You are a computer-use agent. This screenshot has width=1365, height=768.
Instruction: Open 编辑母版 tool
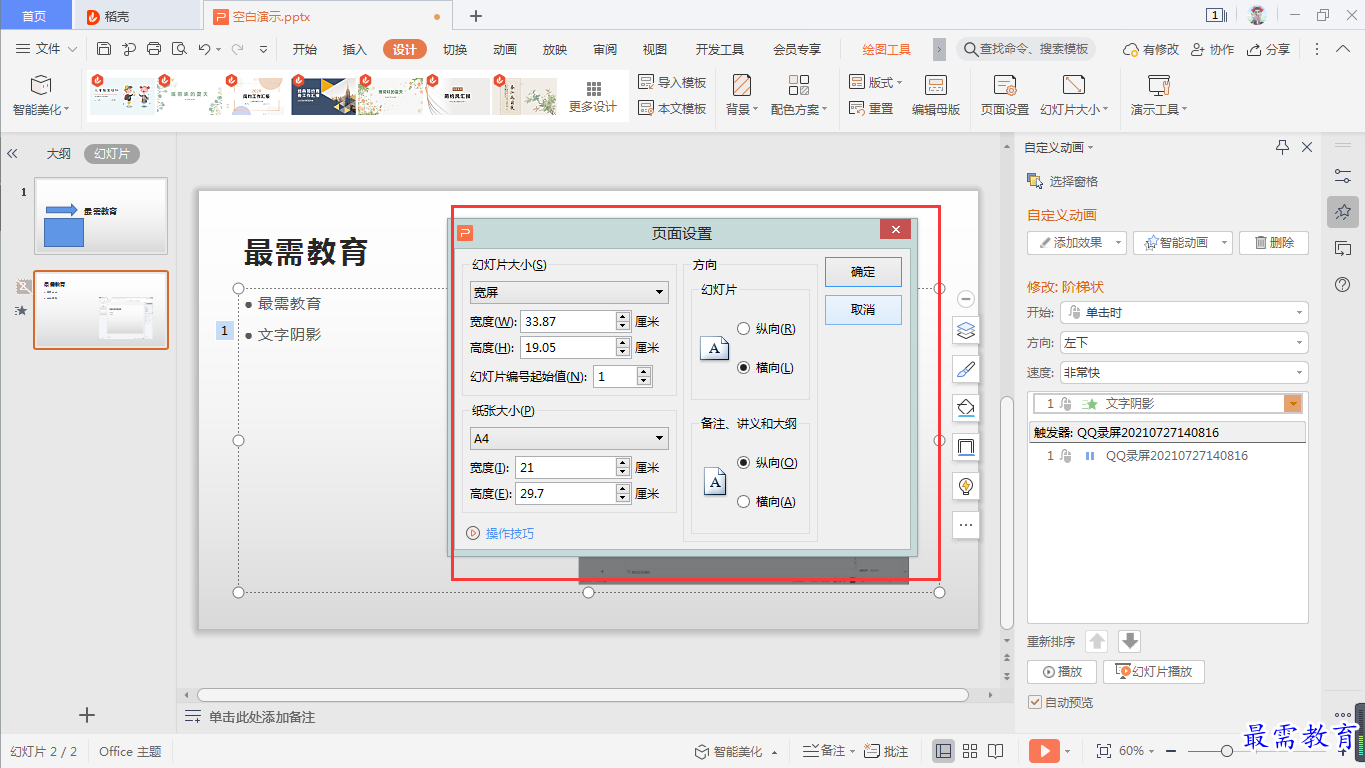click(x=936, y=96)
